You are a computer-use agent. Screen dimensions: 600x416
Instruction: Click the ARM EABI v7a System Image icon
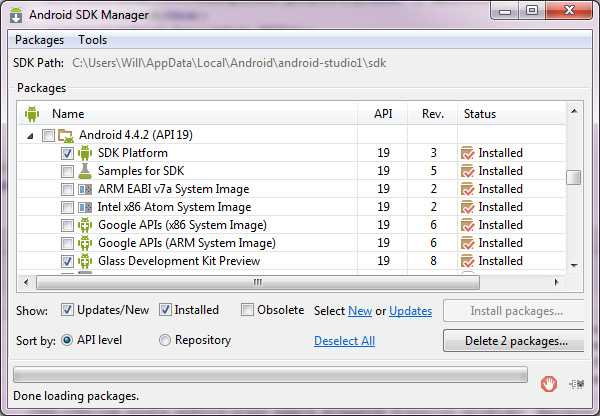85,189
